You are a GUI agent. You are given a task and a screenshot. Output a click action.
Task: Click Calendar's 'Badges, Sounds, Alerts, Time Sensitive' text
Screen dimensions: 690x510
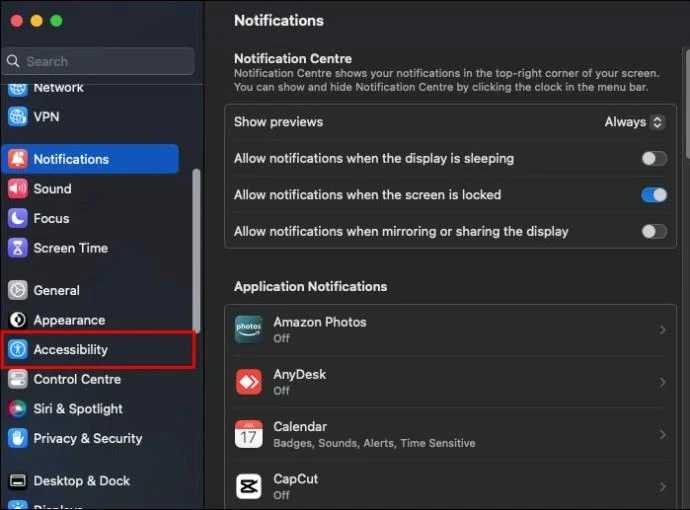[374, 443]
